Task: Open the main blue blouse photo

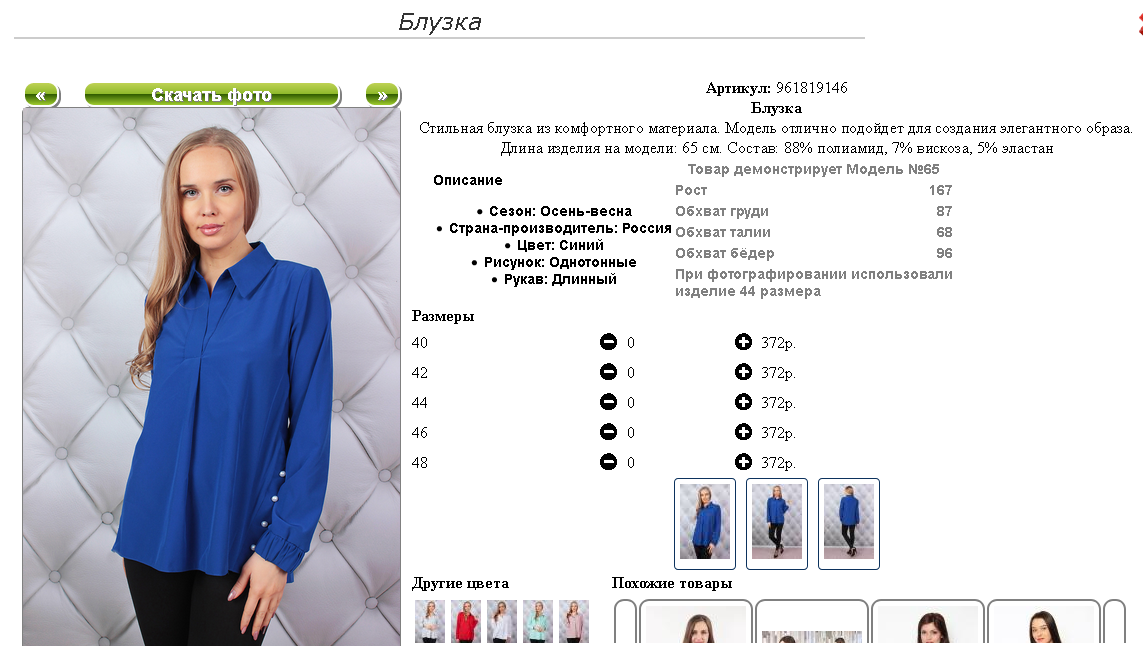Action: [211, 377]
